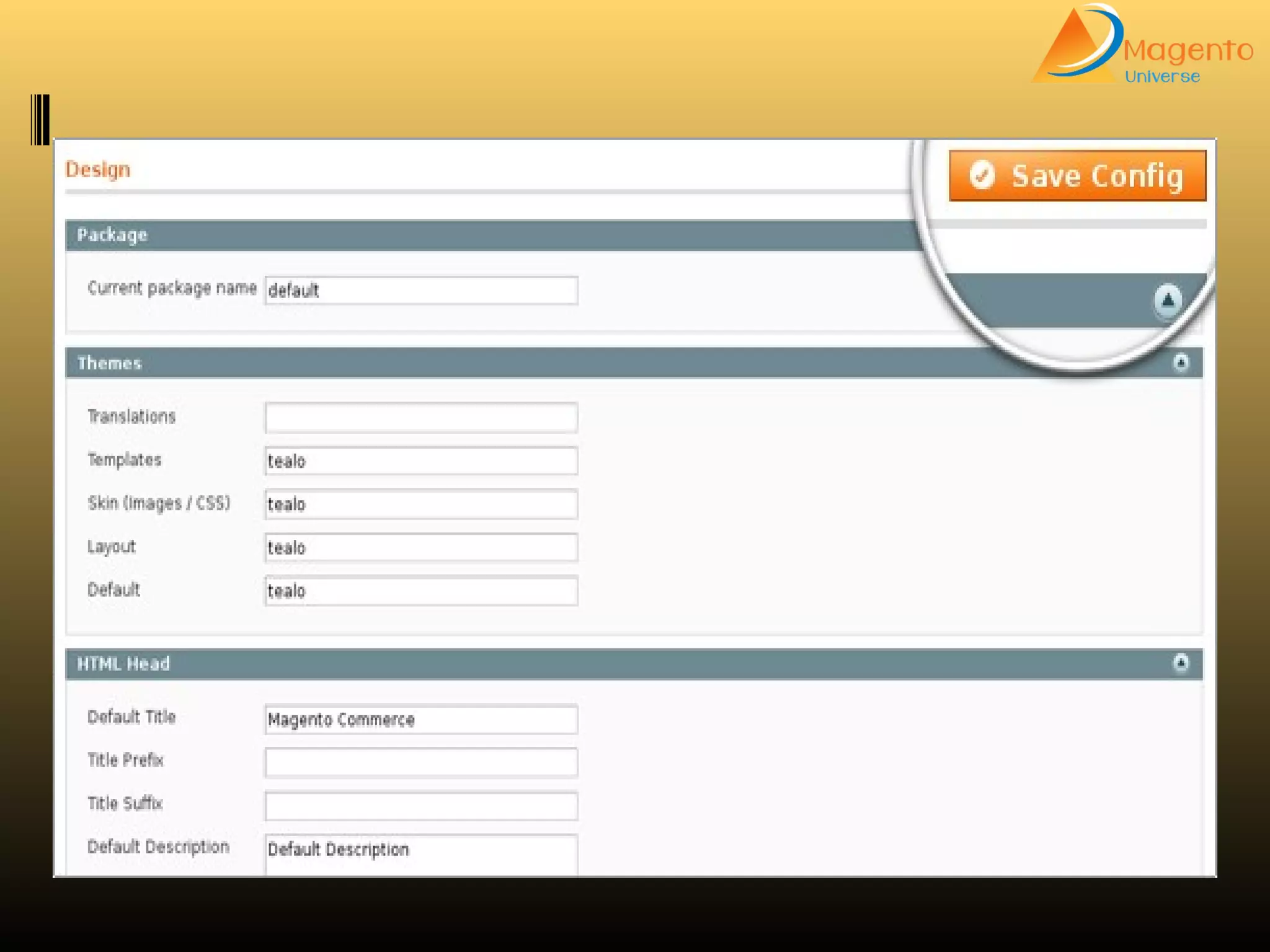Click the empty Title Prefix field
The image size is (1270, 952).
421,762
